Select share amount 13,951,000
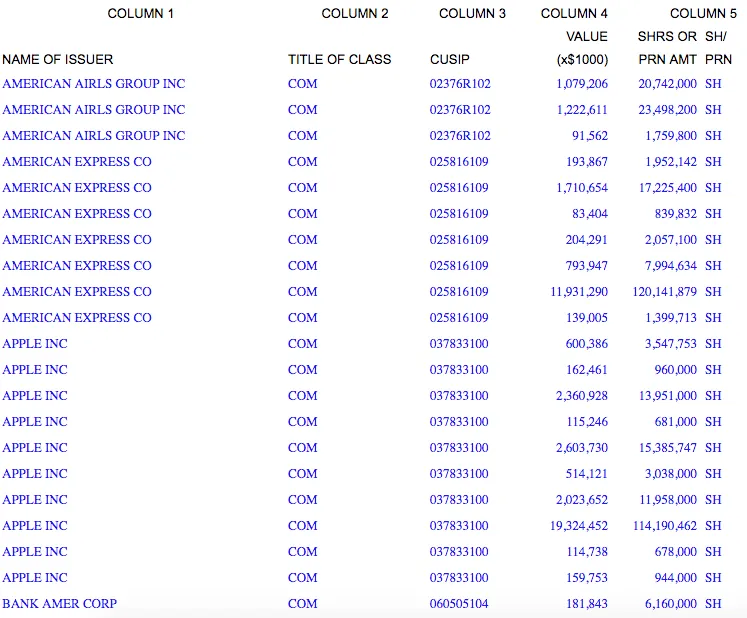The width and height of the screenshot is (747, 618). (x=667, y=395)
